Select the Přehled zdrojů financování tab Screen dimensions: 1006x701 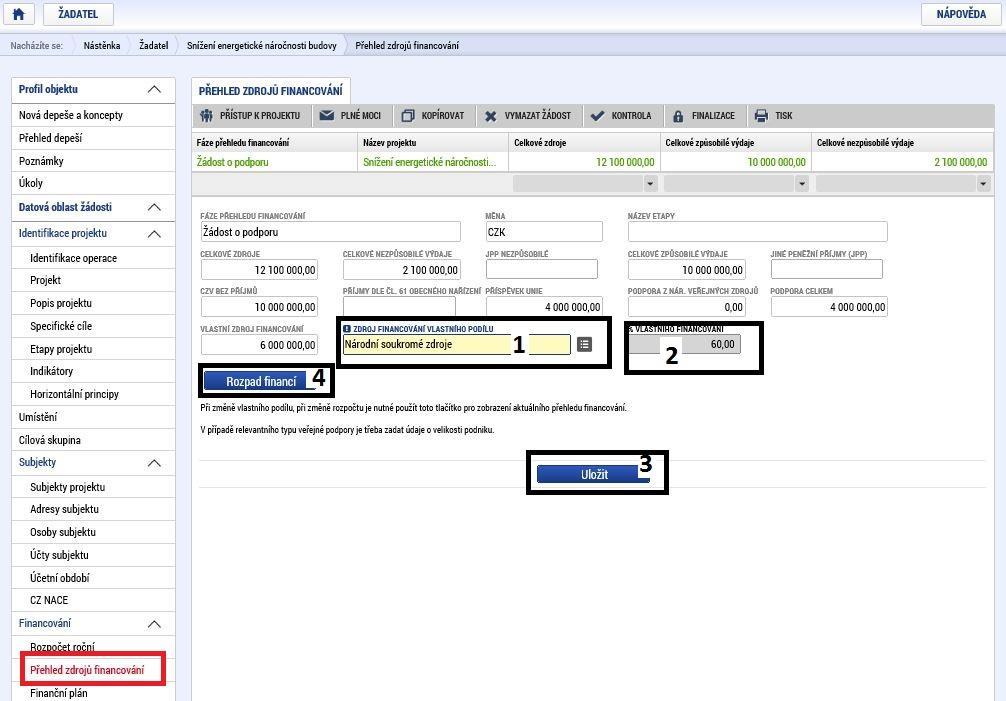pos(270,91)
